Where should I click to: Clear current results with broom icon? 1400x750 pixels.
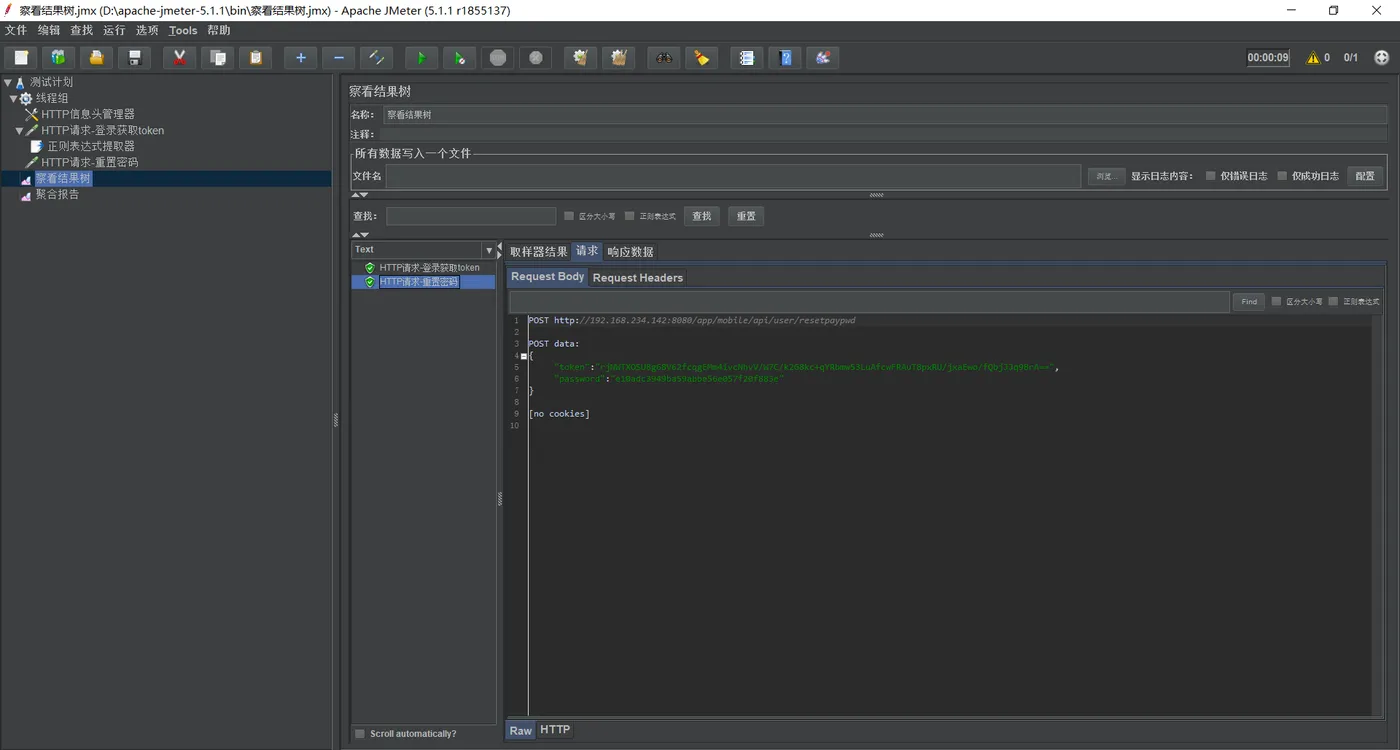580,57
